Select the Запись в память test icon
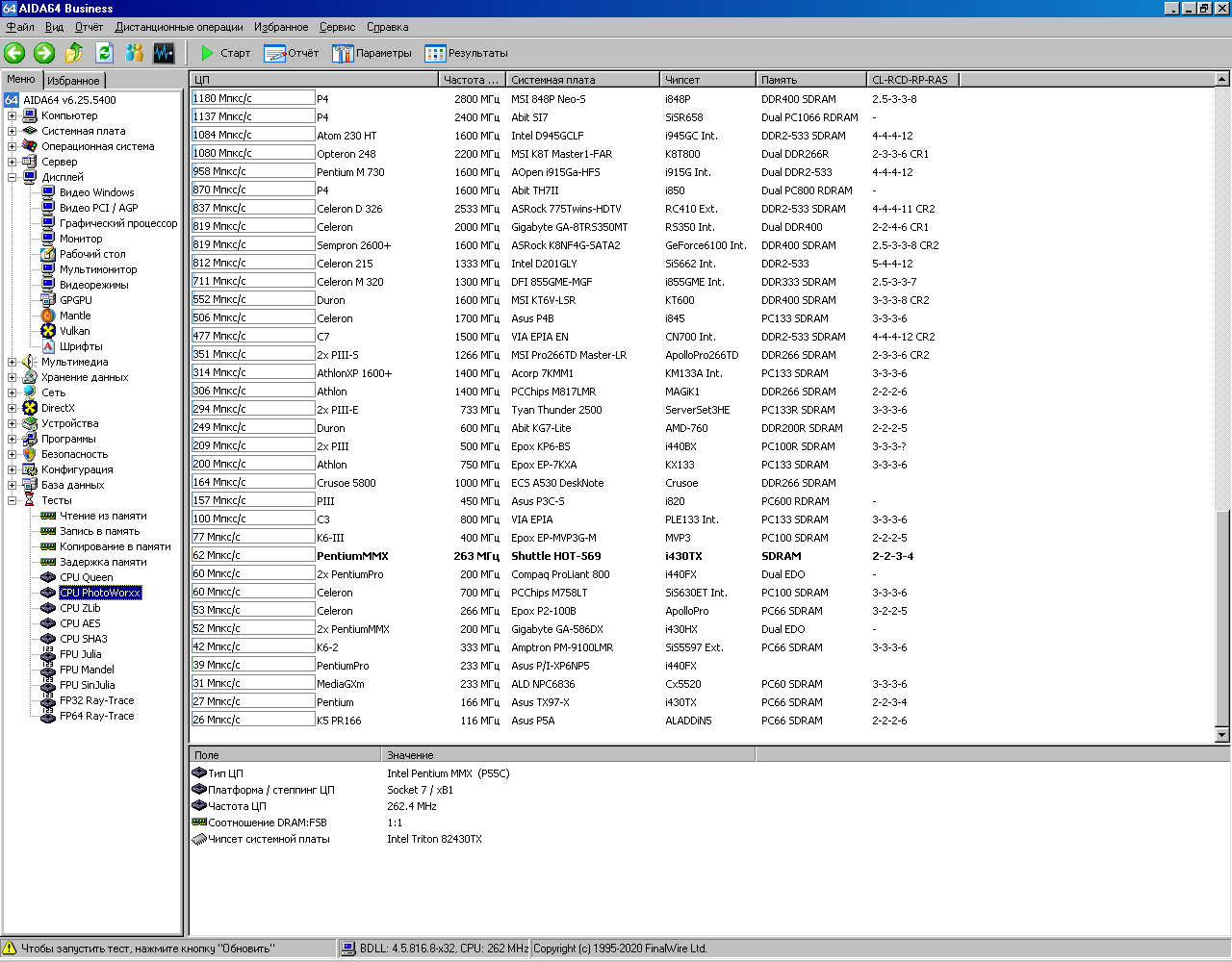 point(48,531)
